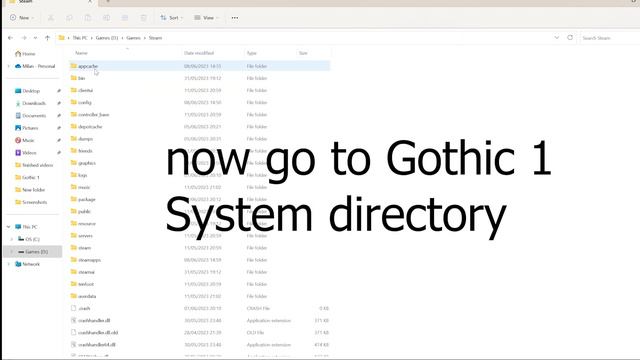Expand the Milan - Personal node
Viewport: 640px width, 360px height.
(x=9, y=66)
